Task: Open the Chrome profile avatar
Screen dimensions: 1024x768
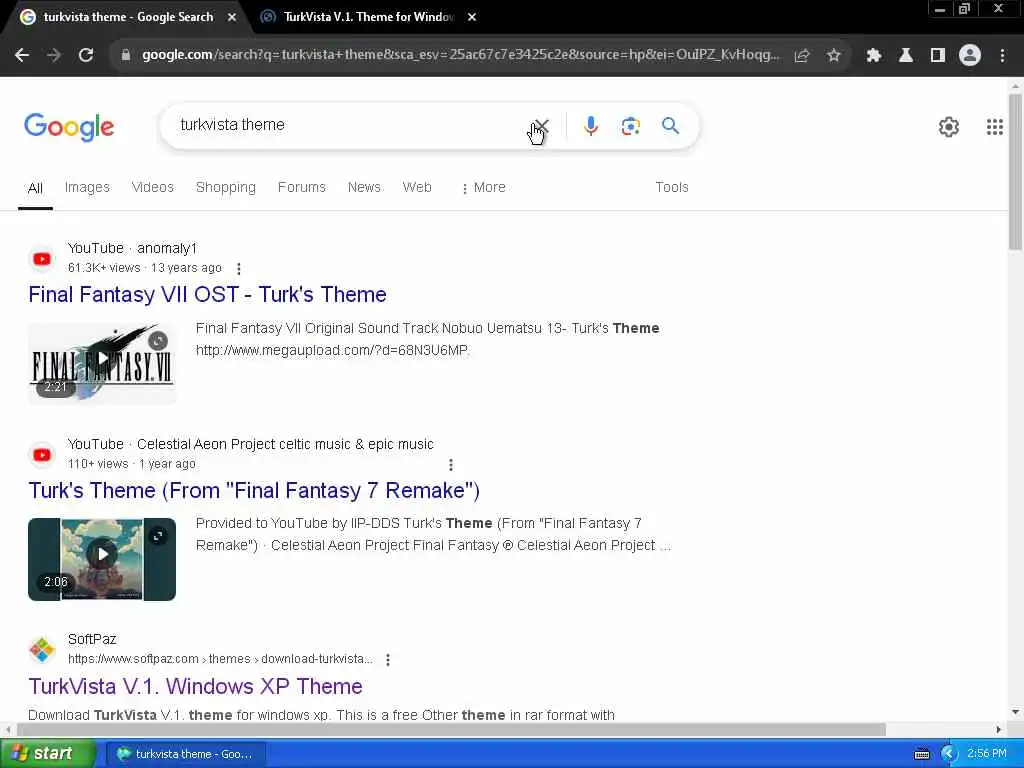Action: coord(970,56)
